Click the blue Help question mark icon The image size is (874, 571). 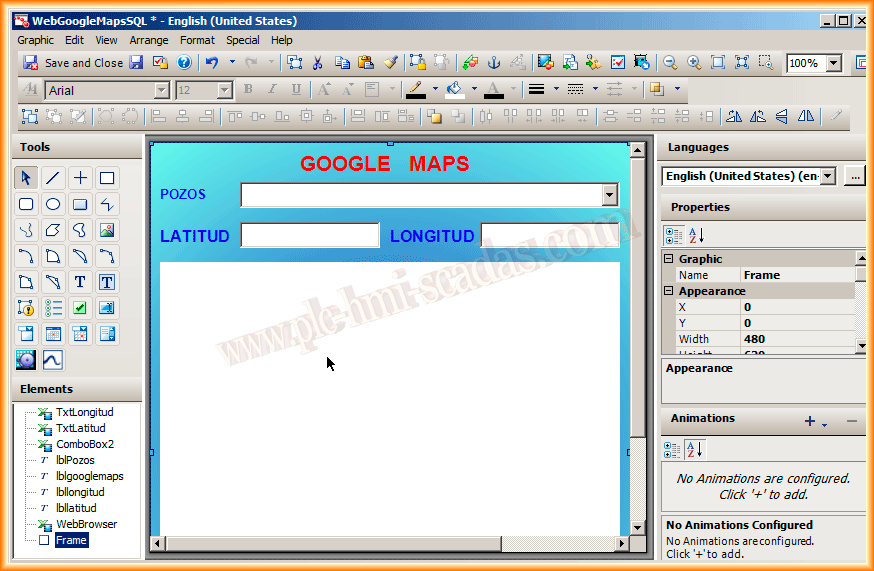click(184, 63)
